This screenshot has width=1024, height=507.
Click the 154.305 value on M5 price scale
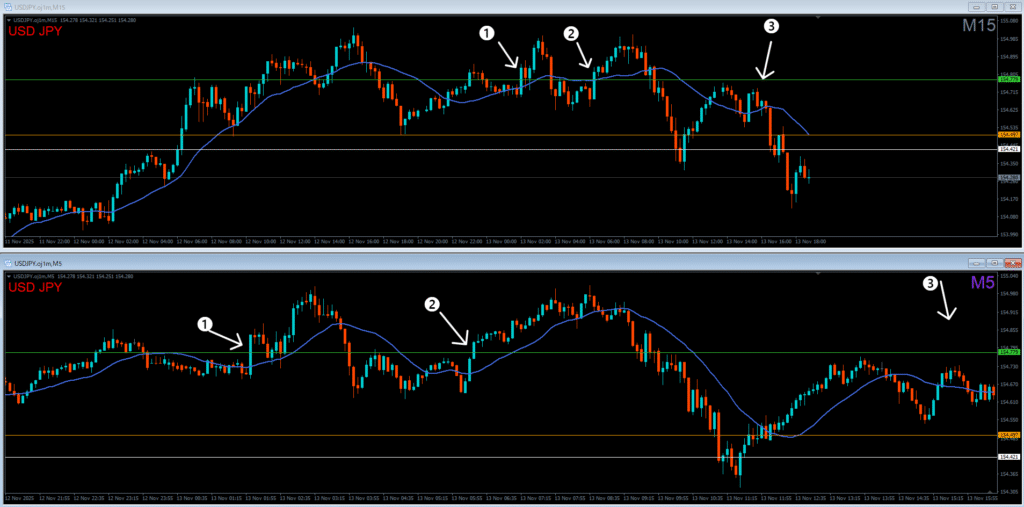point(1009,491)
